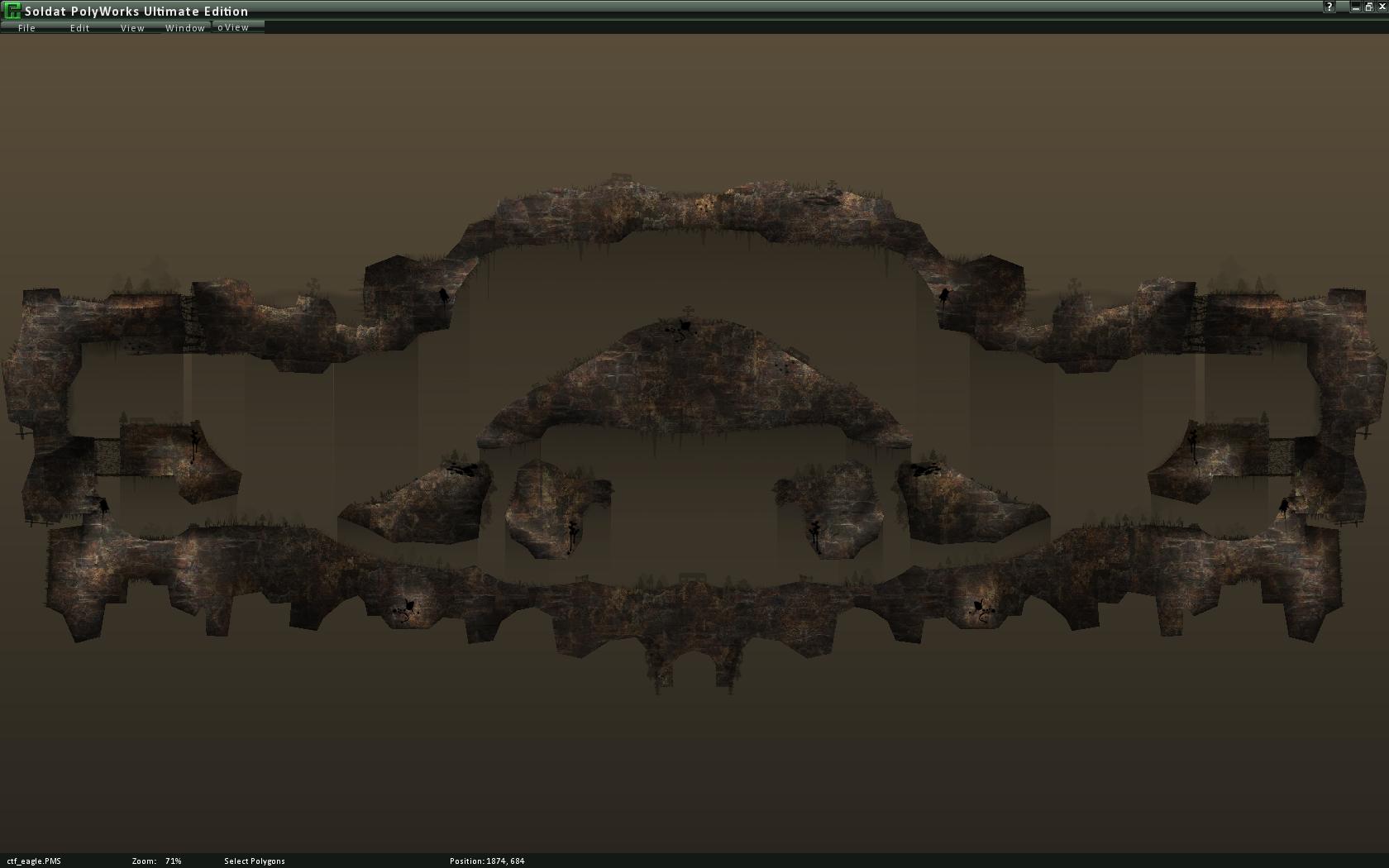1389x868 pixels.
Task: Click the Zoom 71% status indicator
Action: (156, 861)
